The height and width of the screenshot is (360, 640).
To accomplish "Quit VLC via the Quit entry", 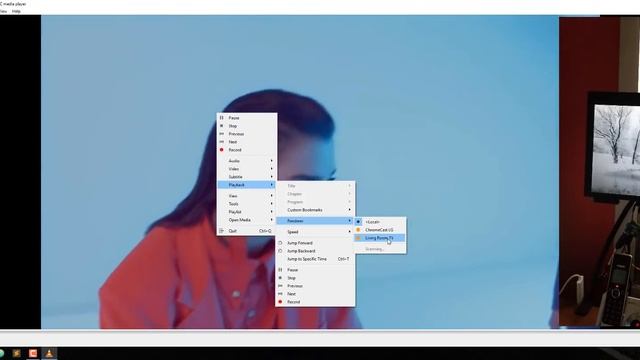I will 247,231.
